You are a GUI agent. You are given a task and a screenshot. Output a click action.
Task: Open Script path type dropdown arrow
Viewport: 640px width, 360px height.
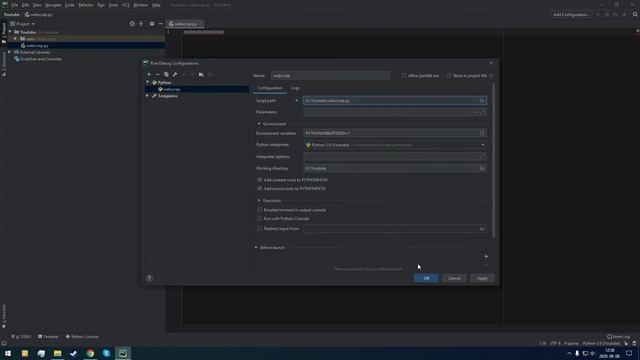coord(297,100)
